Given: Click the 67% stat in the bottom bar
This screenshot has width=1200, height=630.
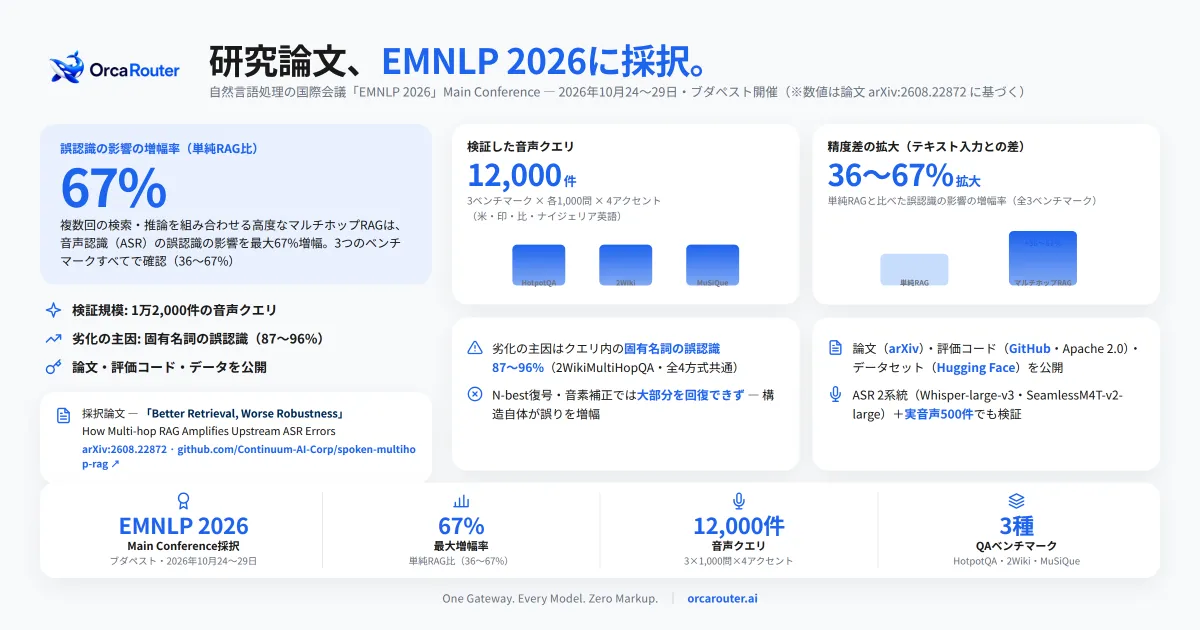Looking at the screenshot, I should [x=461, y=526].
